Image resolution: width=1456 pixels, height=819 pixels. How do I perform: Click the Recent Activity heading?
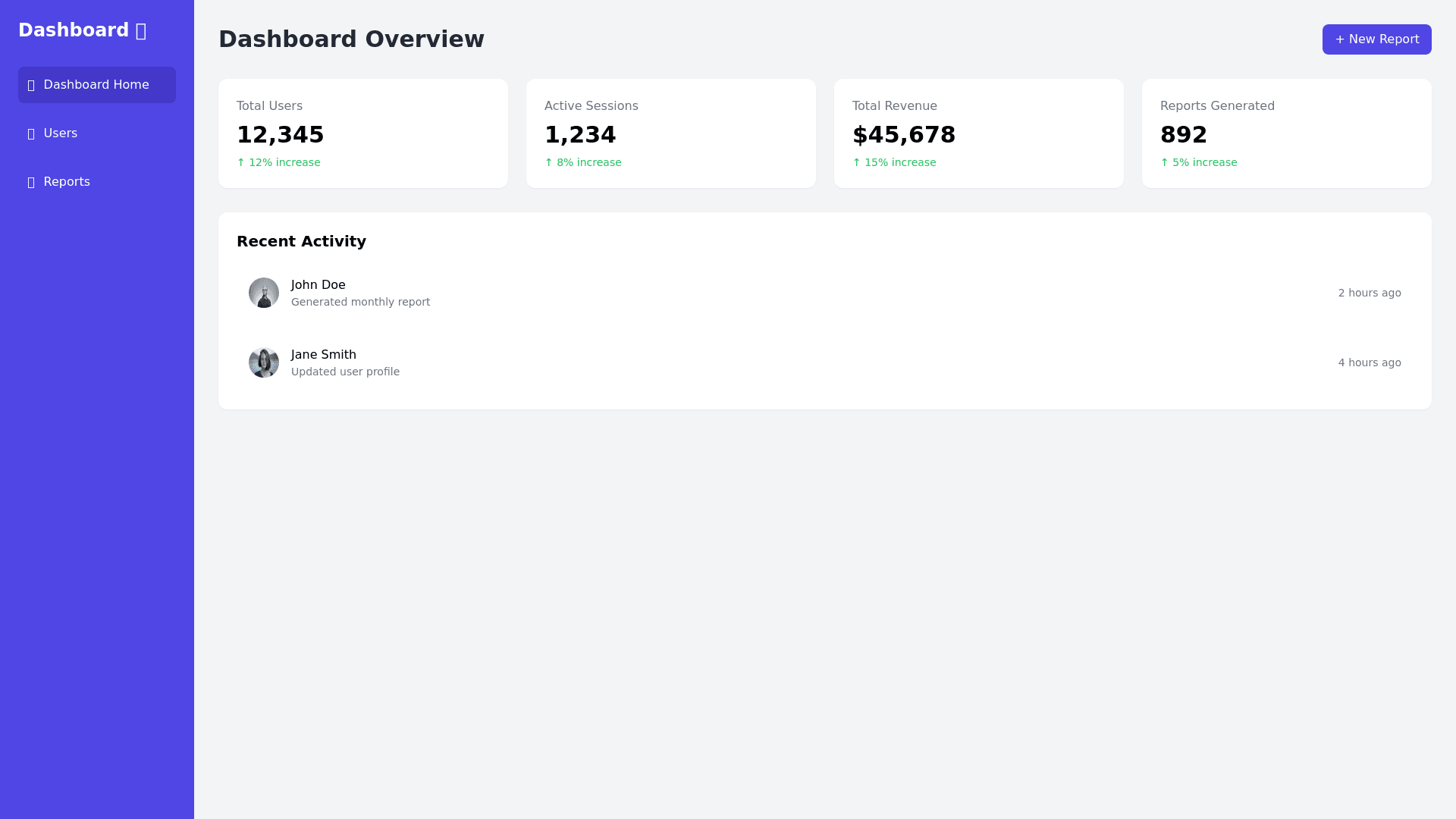click(301, 241)
